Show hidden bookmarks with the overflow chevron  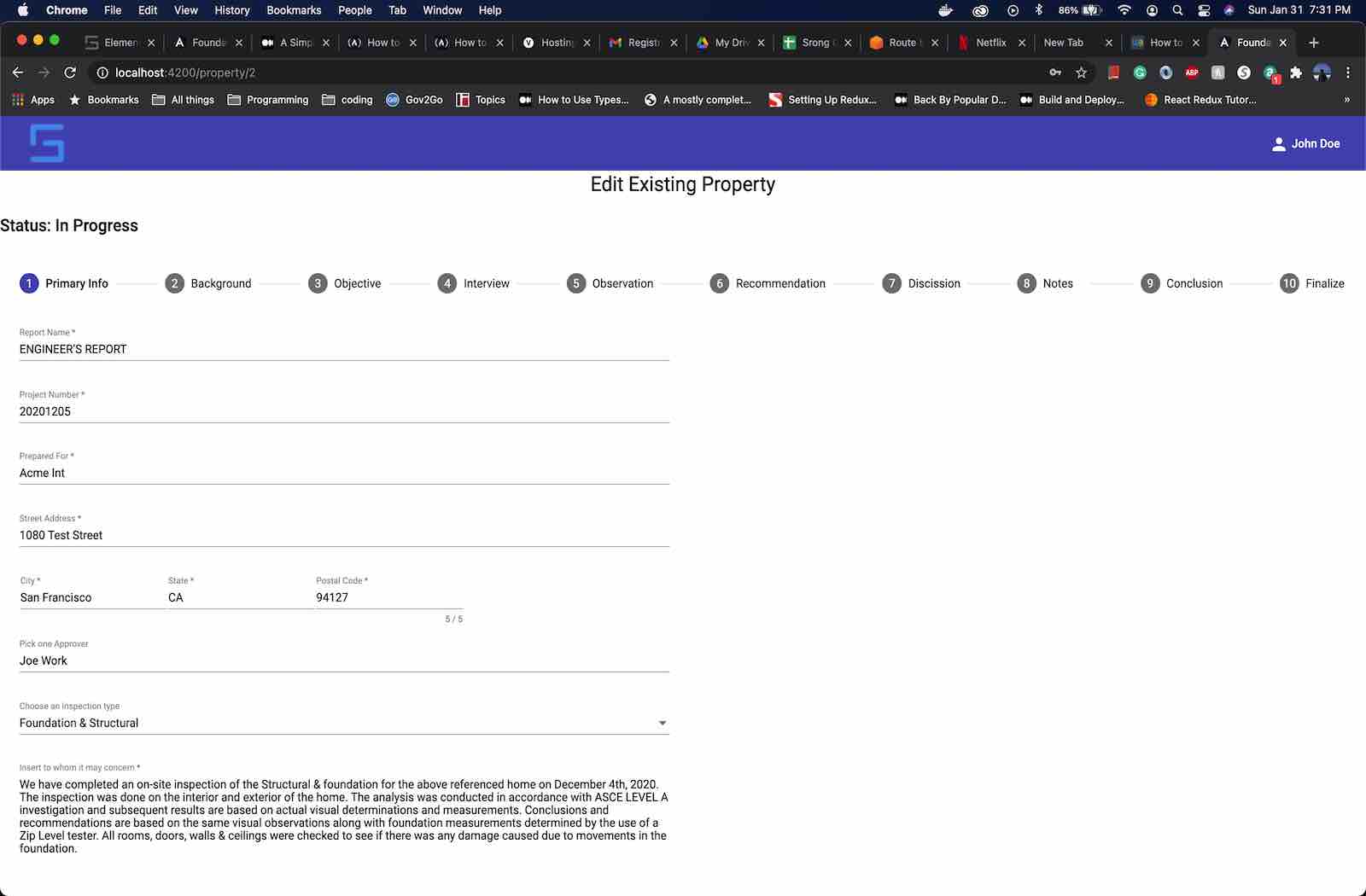(x=1347, y=100)
